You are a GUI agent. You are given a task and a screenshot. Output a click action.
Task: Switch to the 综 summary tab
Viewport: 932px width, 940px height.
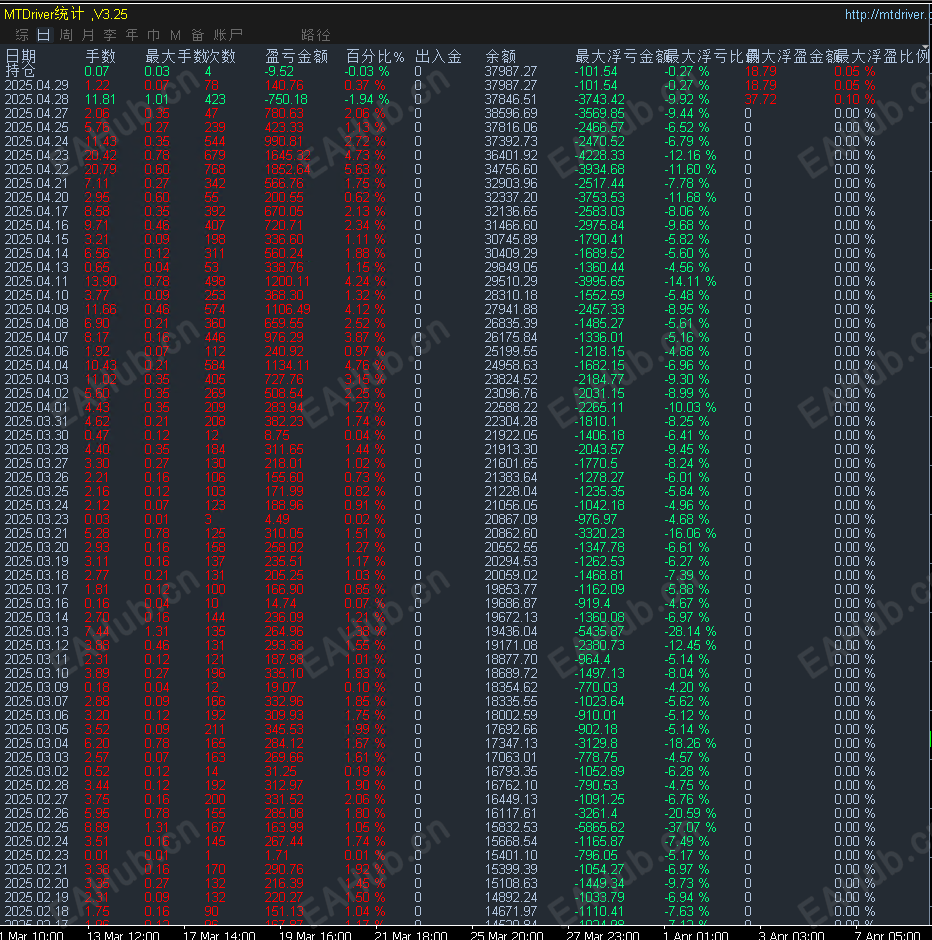tap(22, 35)
